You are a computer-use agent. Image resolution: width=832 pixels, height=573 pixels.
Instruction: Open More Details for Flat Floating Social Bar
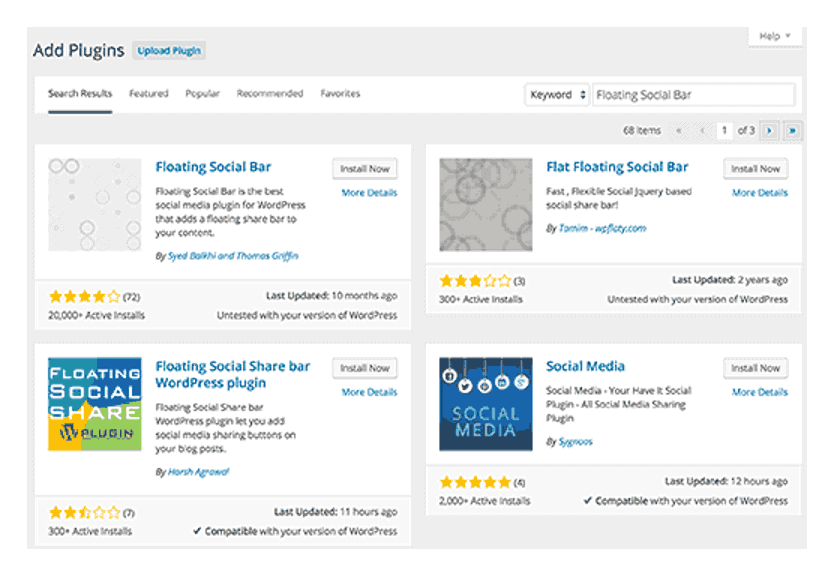pyautogui.click(x=760, y=193)
